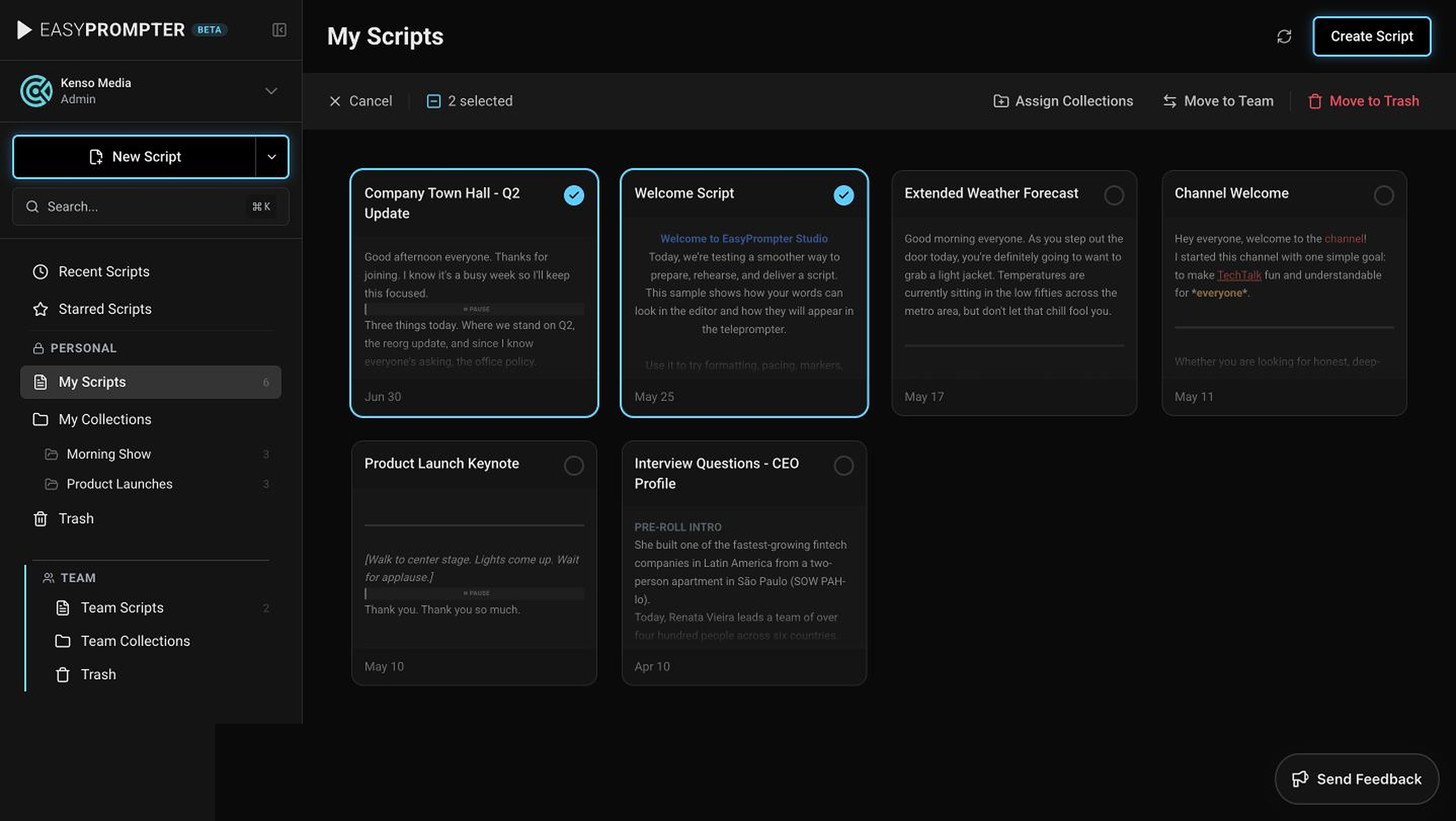Click the New Script document icon
Viewport: 1456px width, 821px height.
coord(96,157)
